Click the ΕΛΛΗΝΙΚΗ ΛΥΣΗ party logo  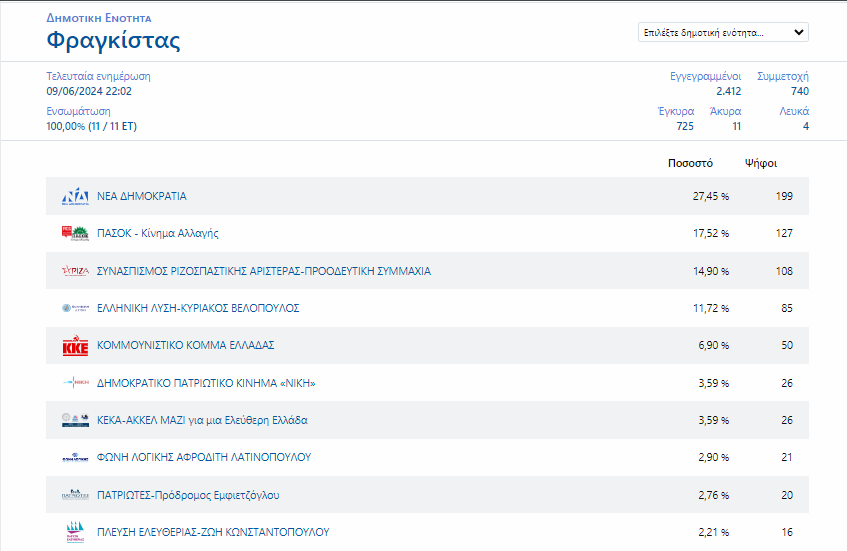(75, 308)
